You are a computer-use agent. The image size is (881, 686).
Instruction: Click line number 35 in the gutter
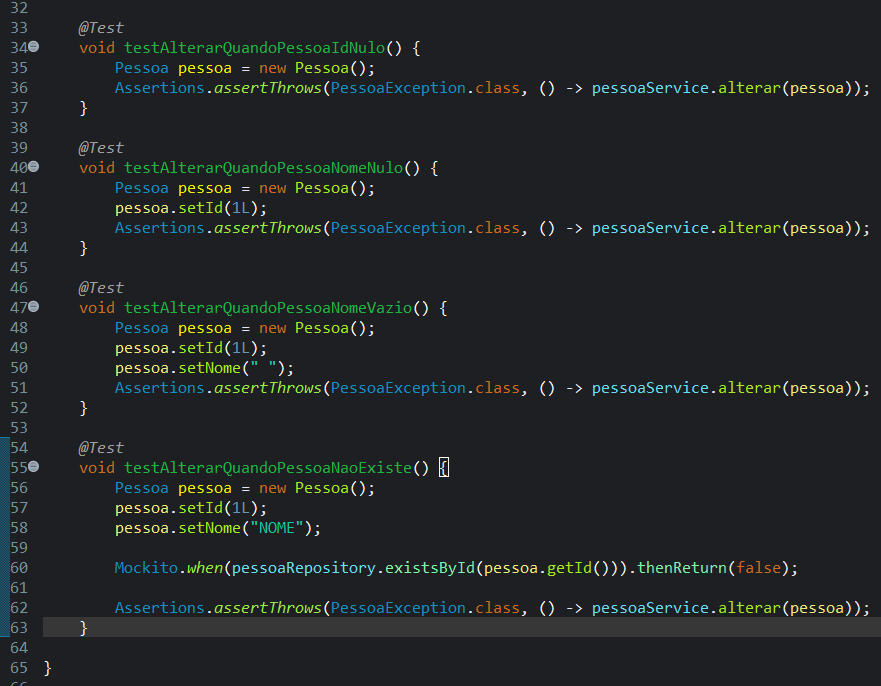tap(19, 67)
